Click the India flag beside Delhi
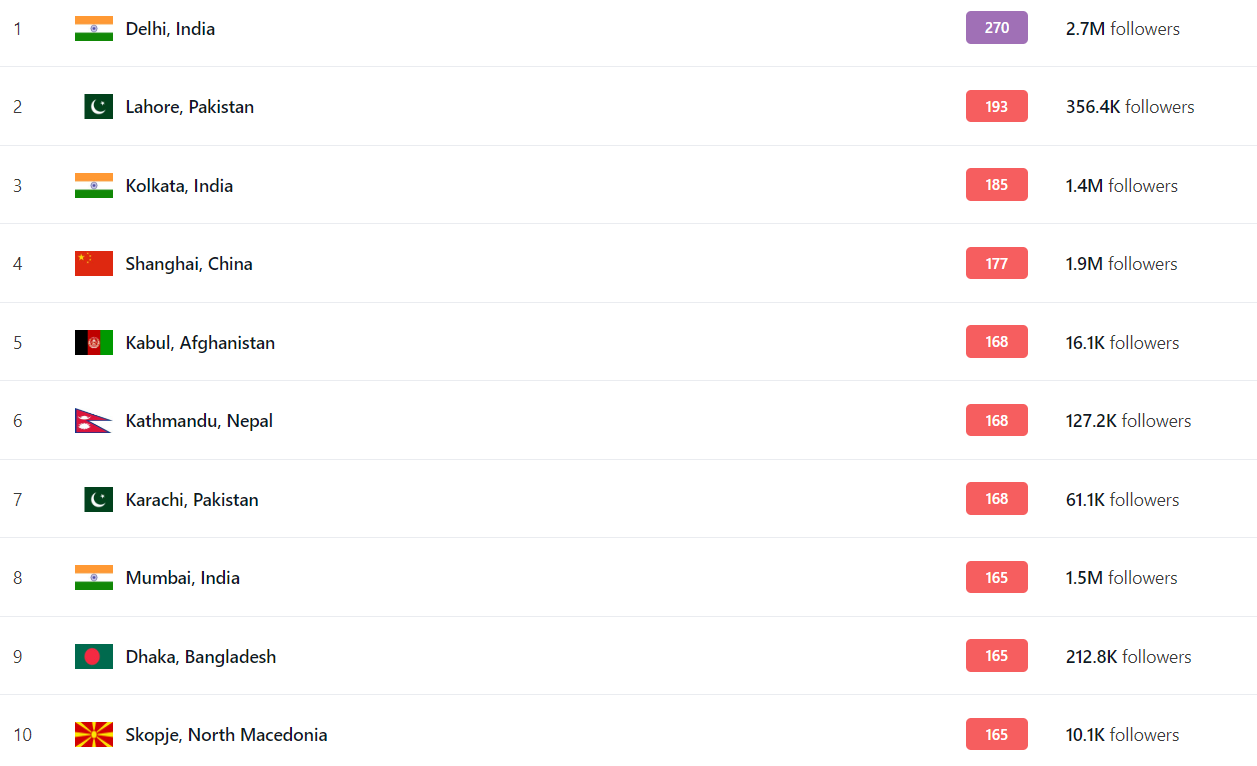Image resolution: width=1257 pixels, height=766 pixels. [94, 28]
